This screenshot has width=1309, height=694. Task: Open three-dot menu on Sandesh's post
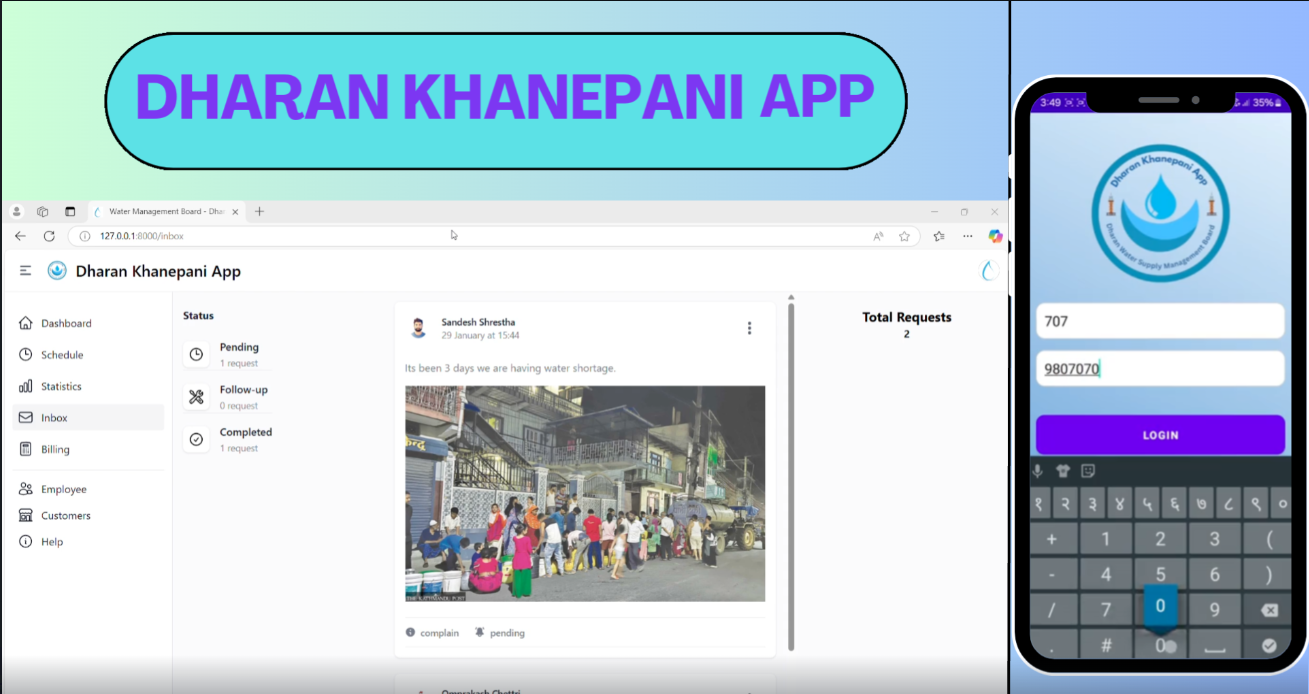[x=749, y=328]
